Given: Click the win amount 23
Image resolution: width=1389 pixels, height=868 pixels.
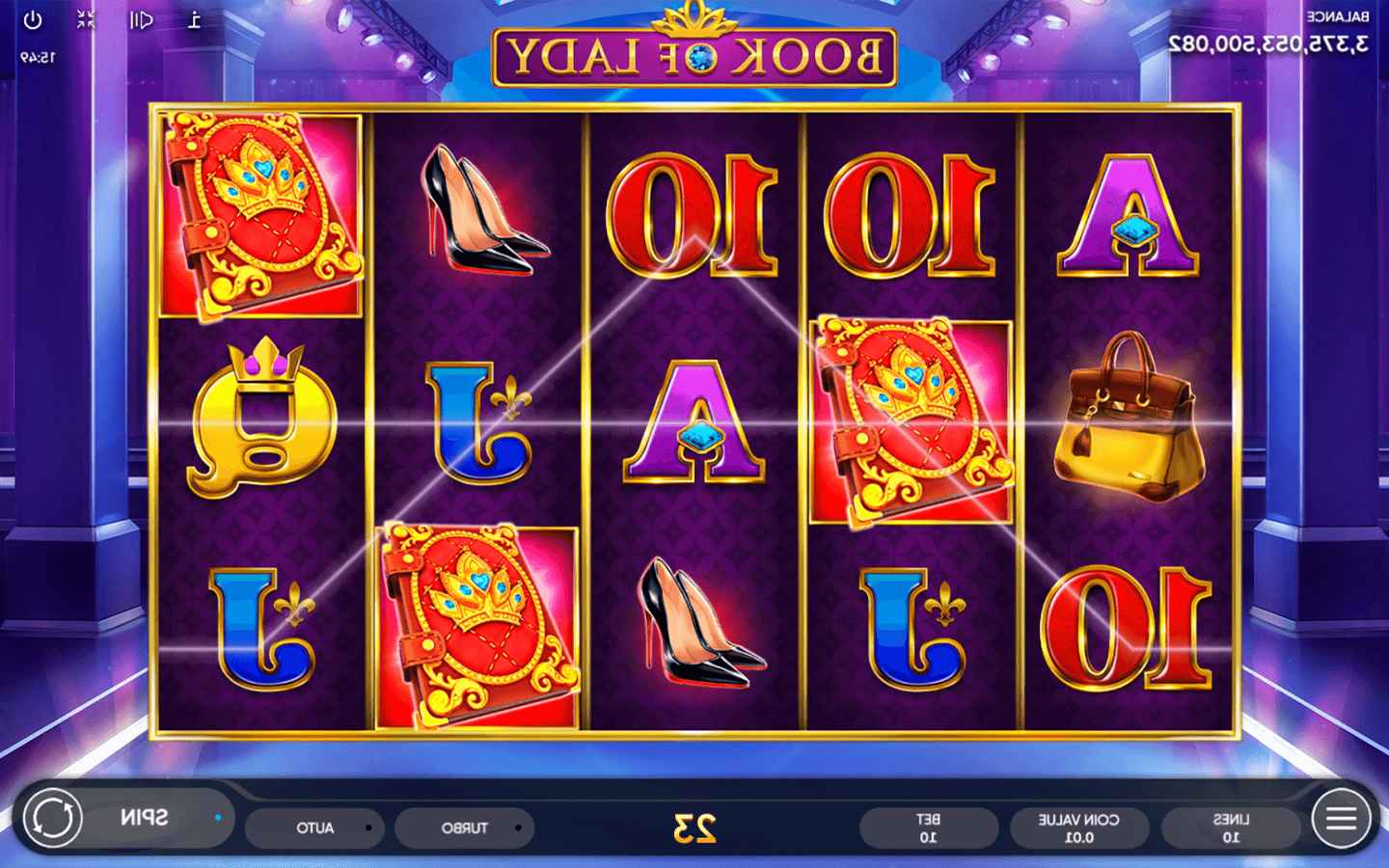Looking at the screenshot, I should click(694, 827).
